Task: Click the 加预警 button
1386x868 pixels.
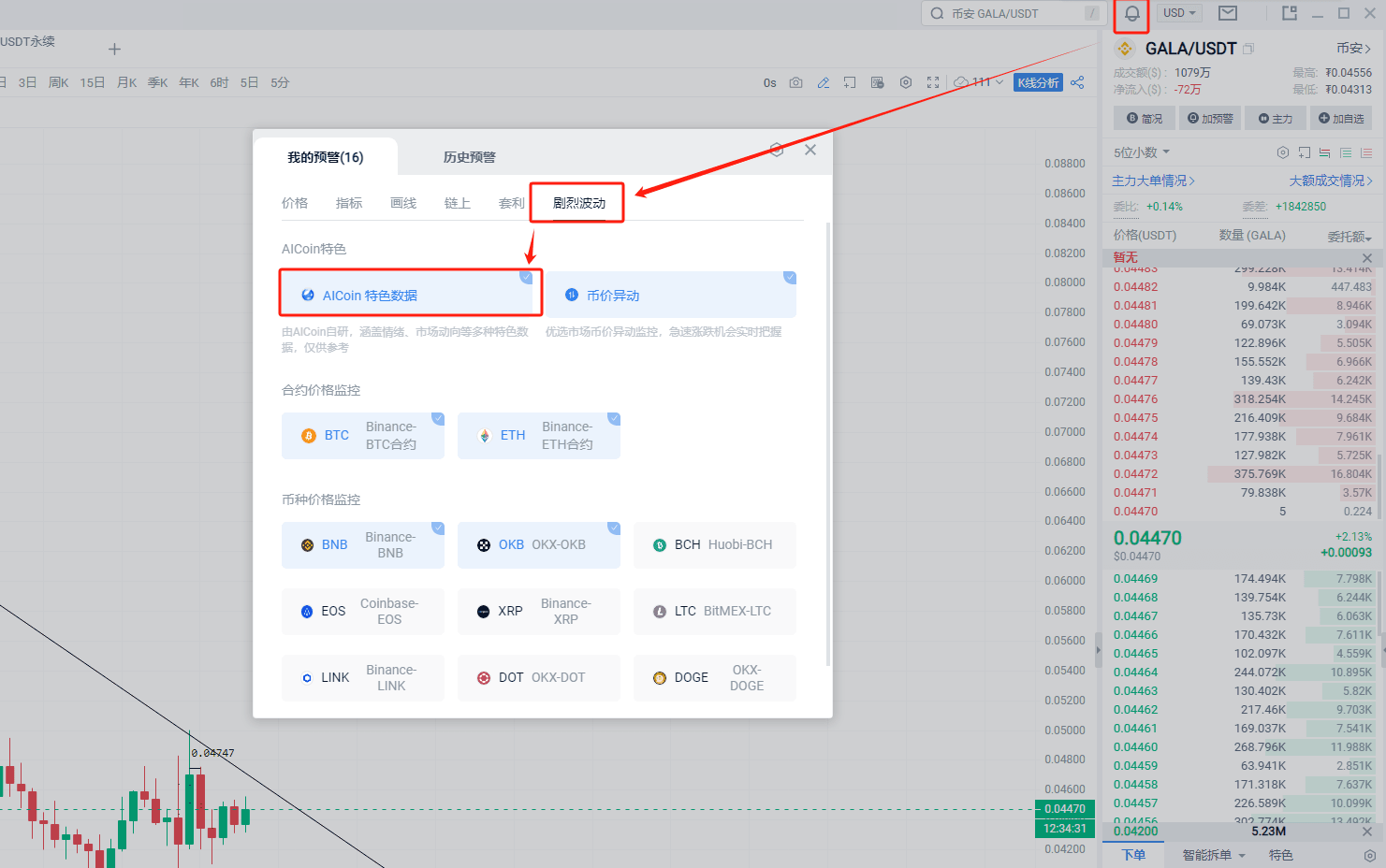Action: click(x=1210, y=119)
